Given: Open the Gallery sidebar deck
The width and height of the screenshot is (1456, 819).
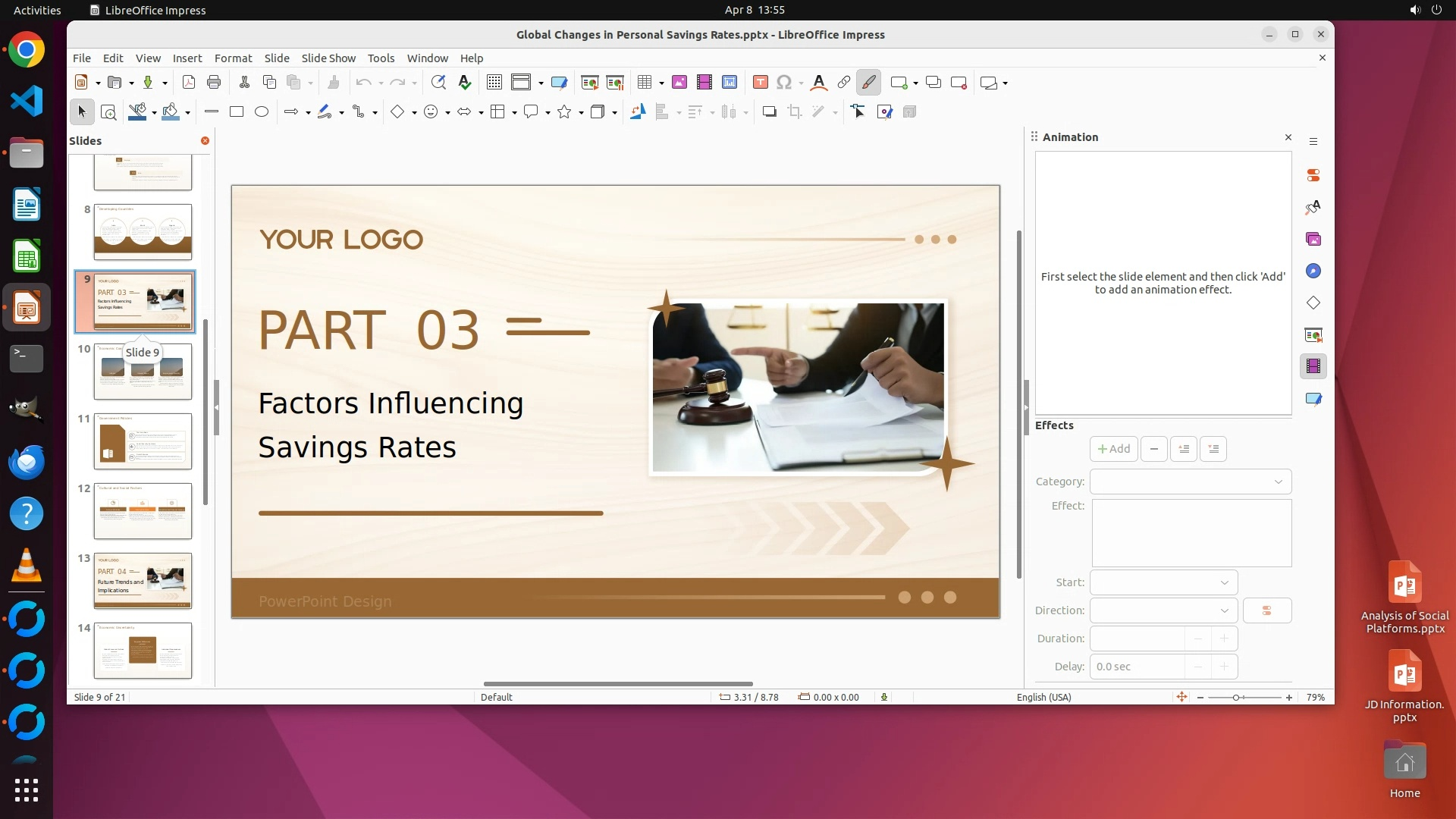Looking at the screenshot, I should [1313, 240].
